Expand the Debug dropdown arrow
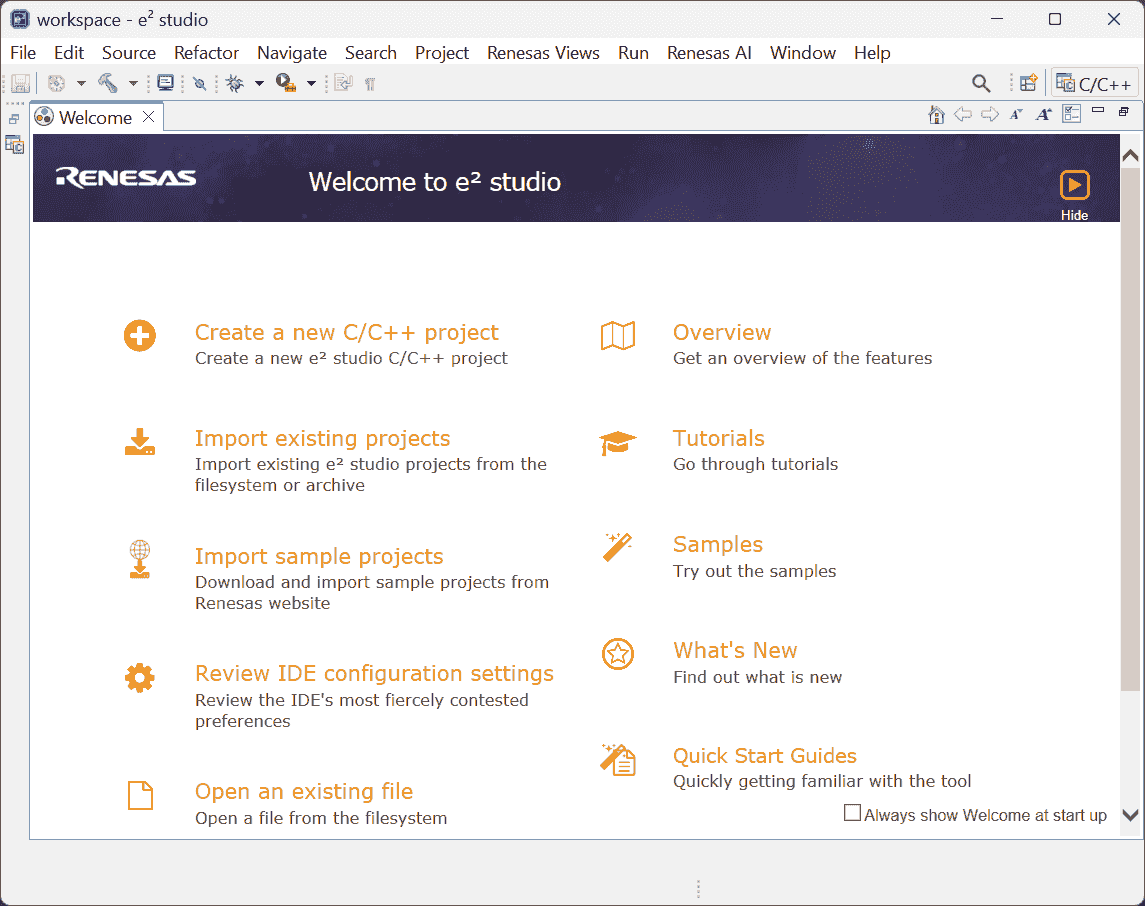This screenshot has width=1145, height=906. click(x=259, y=84)
